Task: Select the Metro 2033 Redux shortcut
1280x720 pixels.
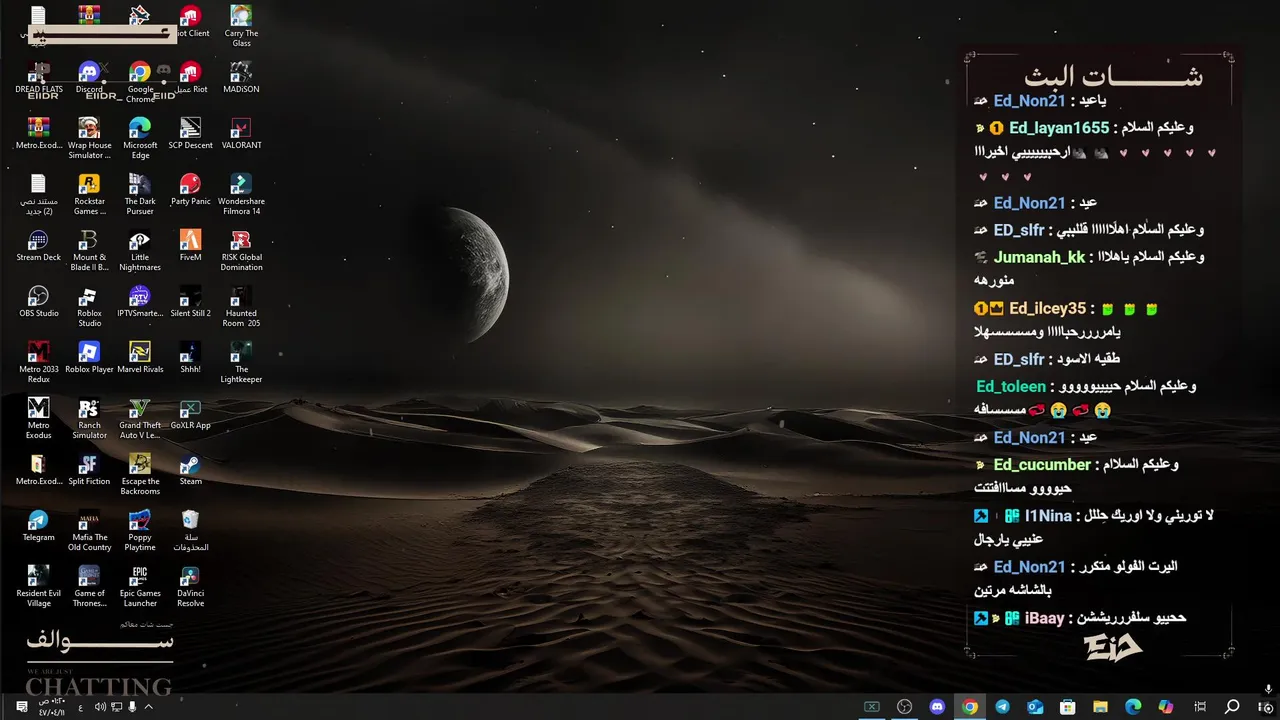Action: (x=38, y=362)
